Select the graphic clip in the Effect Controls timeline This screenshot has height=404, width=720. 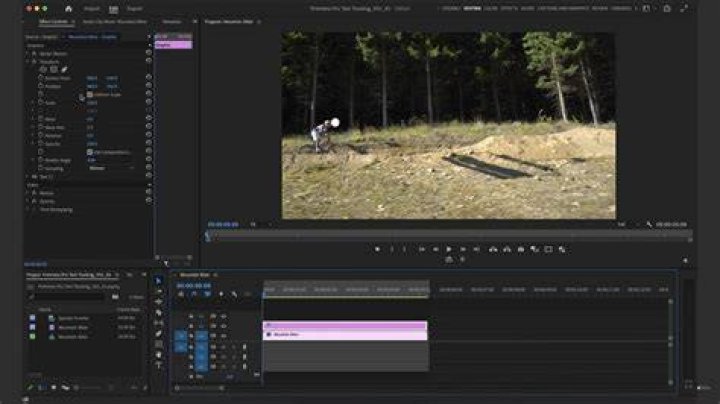[x=173, y=45]
